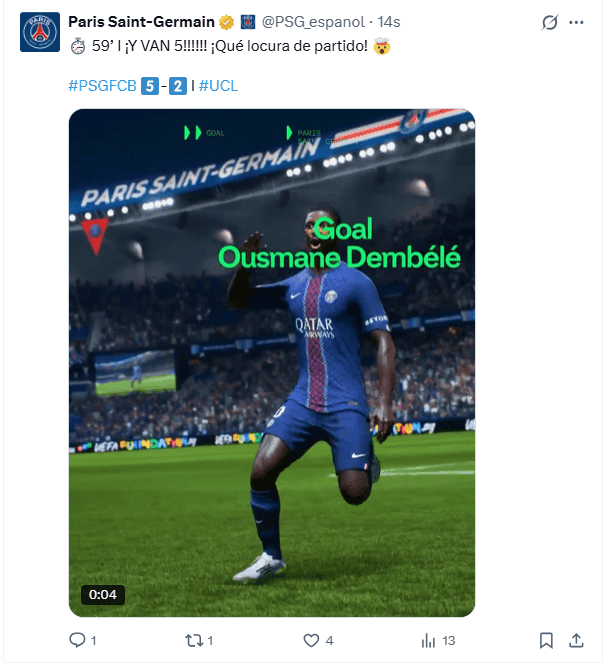
Task: Click the gold verified badge
Action: point(227,22)
